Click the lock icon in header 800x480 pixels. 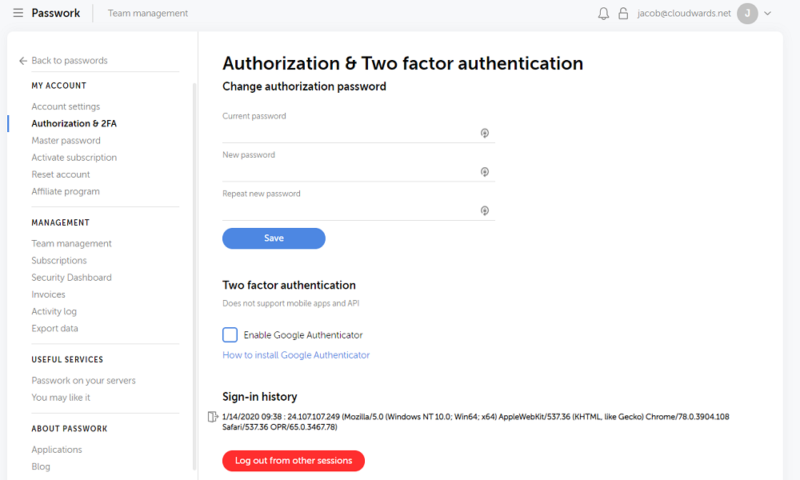click(623, 14)
